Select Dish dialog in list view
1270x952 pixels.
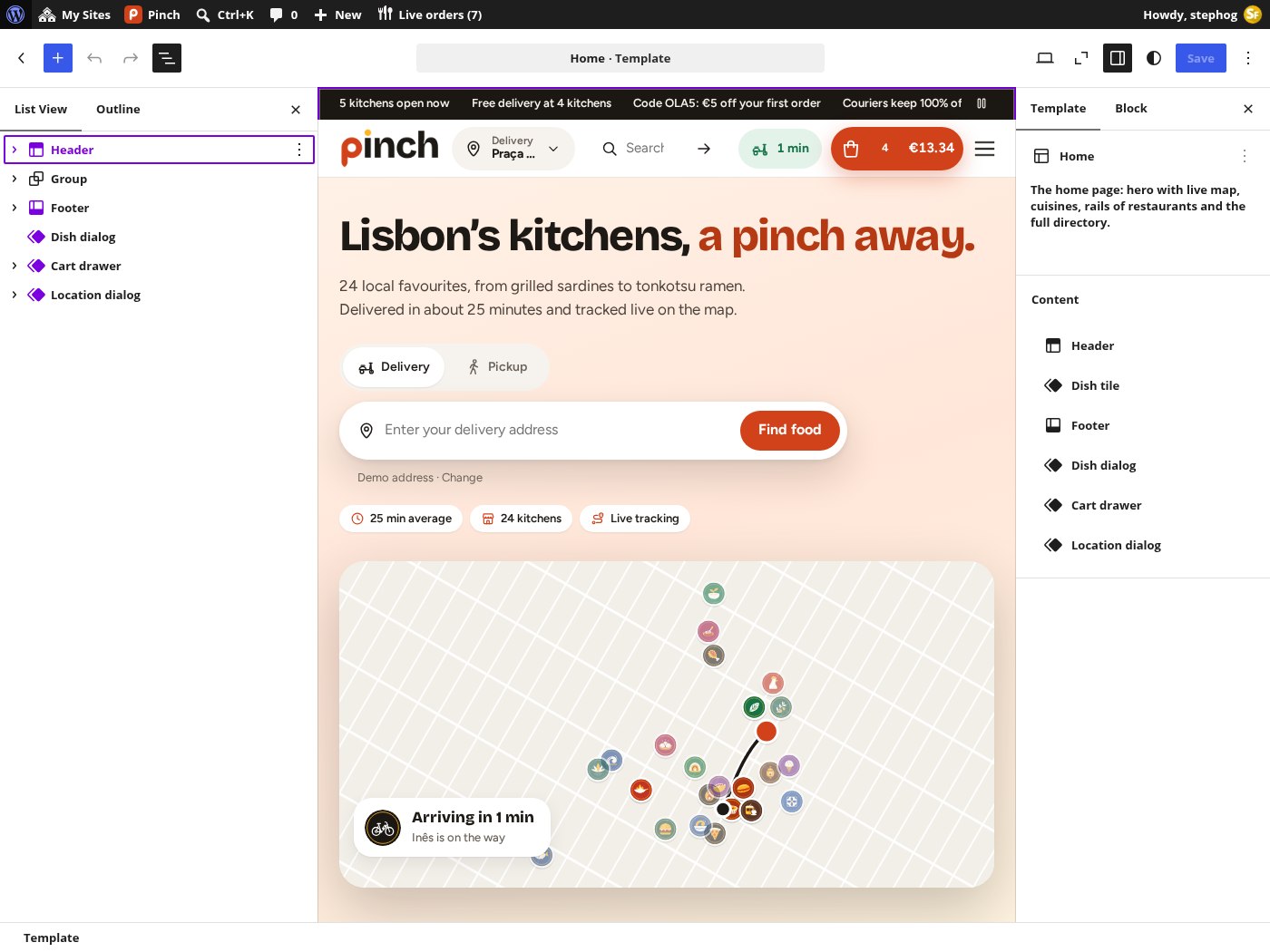(x=83, y=237)
